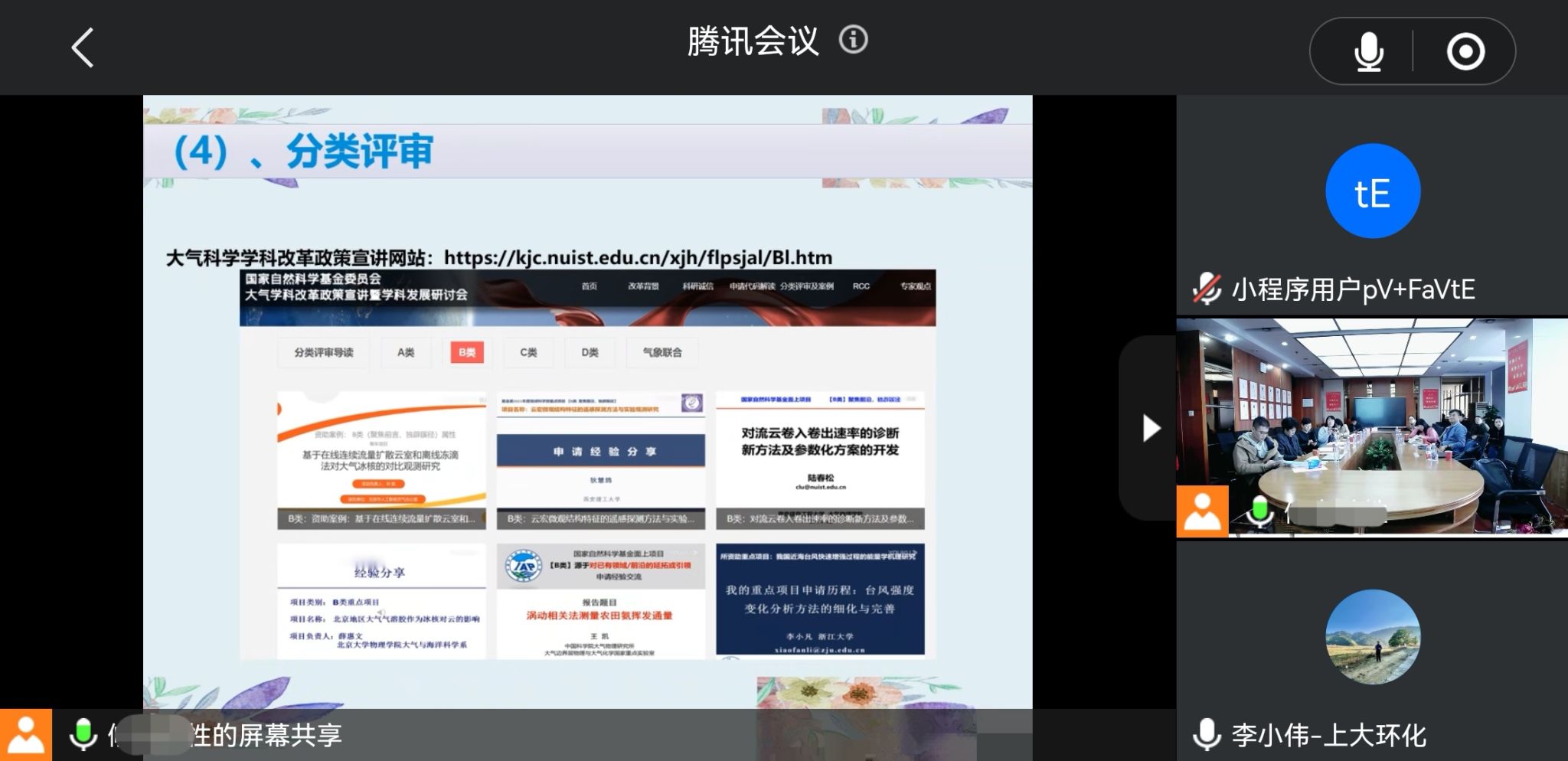Select the A类 tab in slide
The width and height of the screenshot is (1568, 761).
pos(406,352)
